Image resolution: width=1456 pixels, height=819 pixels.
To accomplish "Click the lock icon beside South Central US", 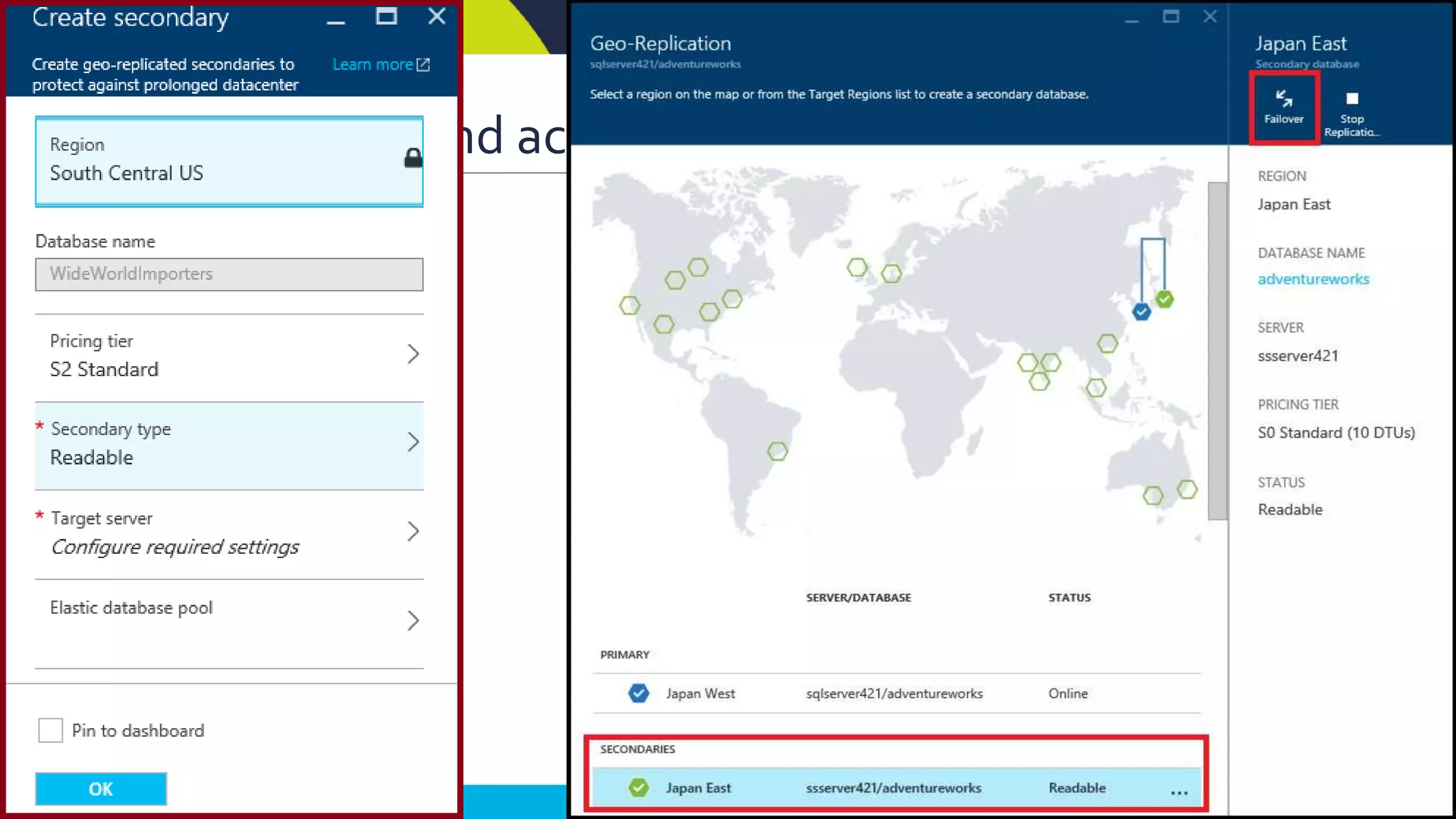I will coord(413,158).
